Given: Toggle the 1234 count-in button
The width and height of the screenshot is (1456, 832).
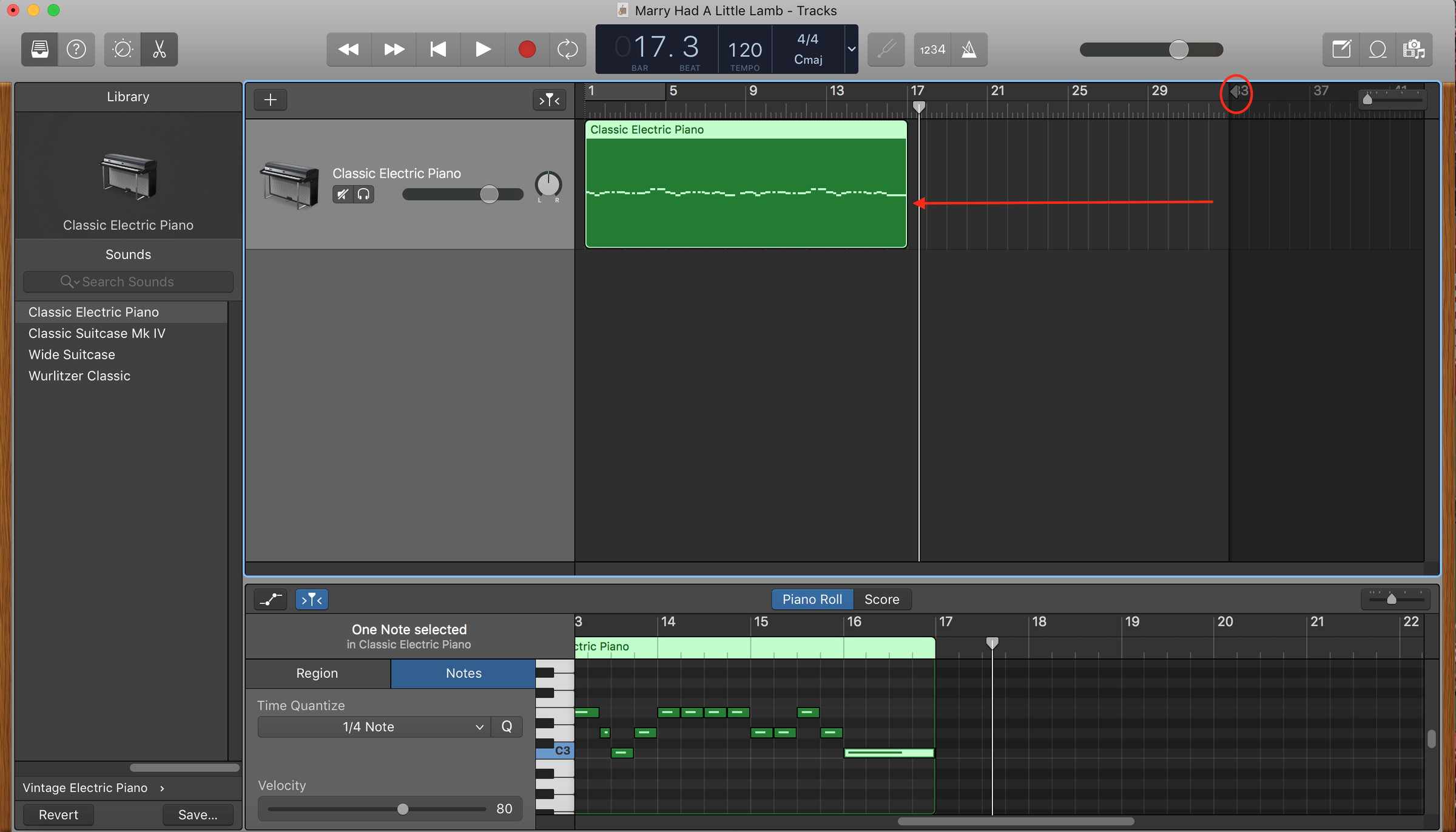Looking at the screenshot, I should (932, 49).
